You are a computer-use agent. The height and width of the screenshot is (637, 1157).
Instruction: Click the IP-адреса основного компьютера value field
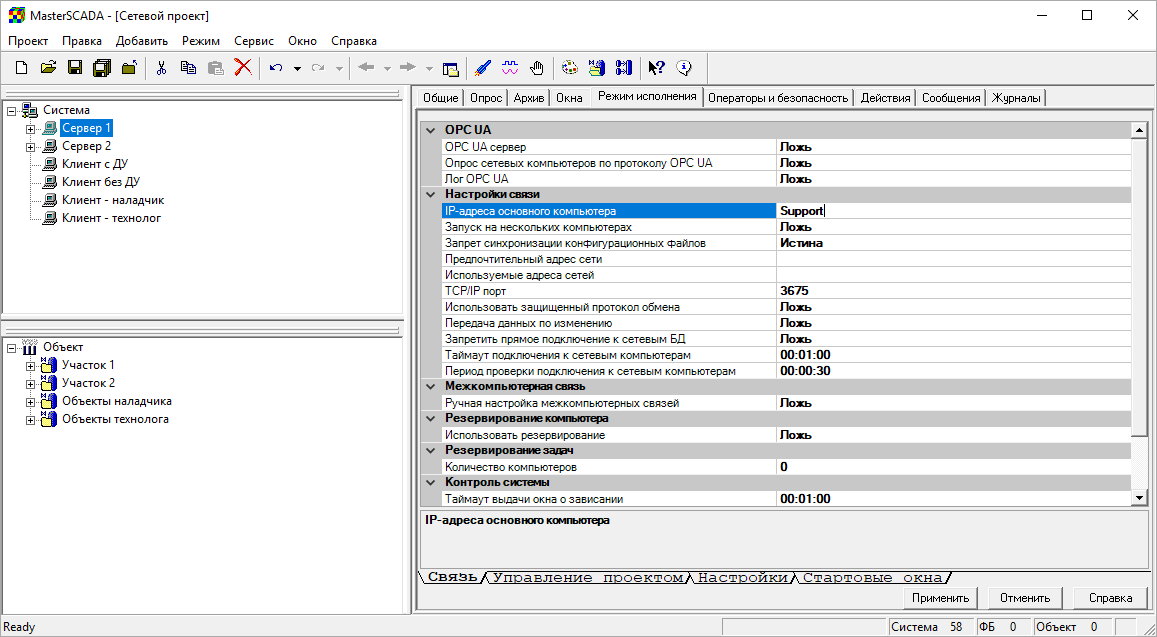[x=953, y=211]
